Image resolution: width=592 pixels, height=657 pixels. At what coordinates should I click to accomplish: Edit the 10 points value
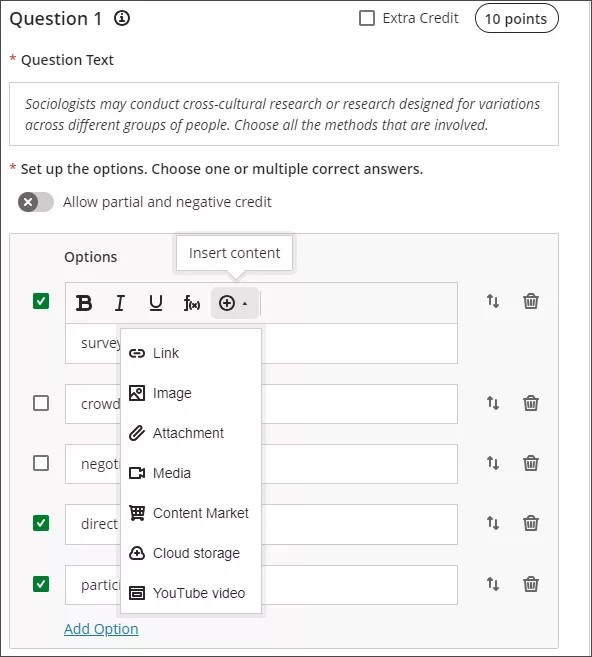517,18
